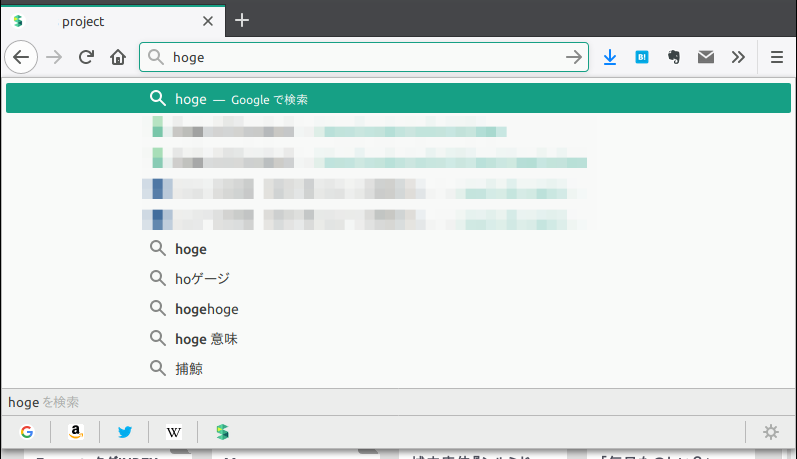Open the Downloads toolbar icon
This screenshot has width=797, height=459.
tap(610, 57)
